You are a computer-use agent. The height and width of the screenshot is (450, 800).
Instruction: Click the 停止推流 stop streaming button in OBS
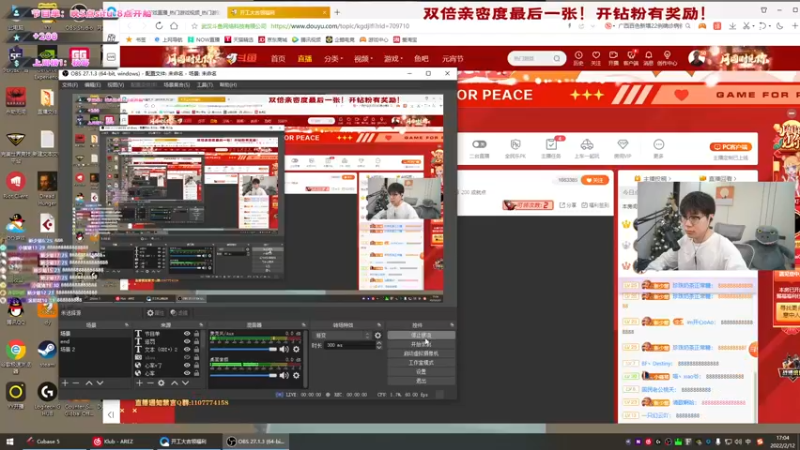[421, 335]
